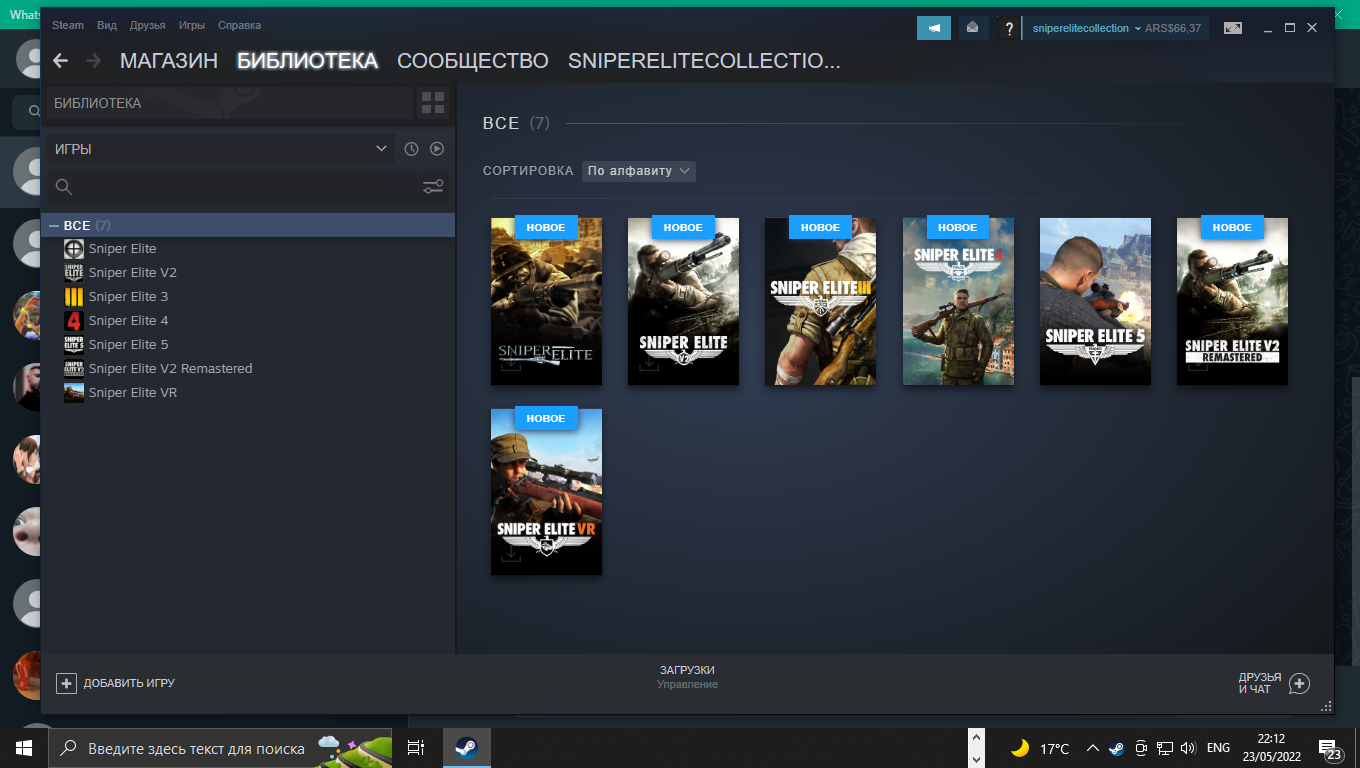
Task: Open Sniper Elite III cover thumbnail
Action: [x=820, y=301]
